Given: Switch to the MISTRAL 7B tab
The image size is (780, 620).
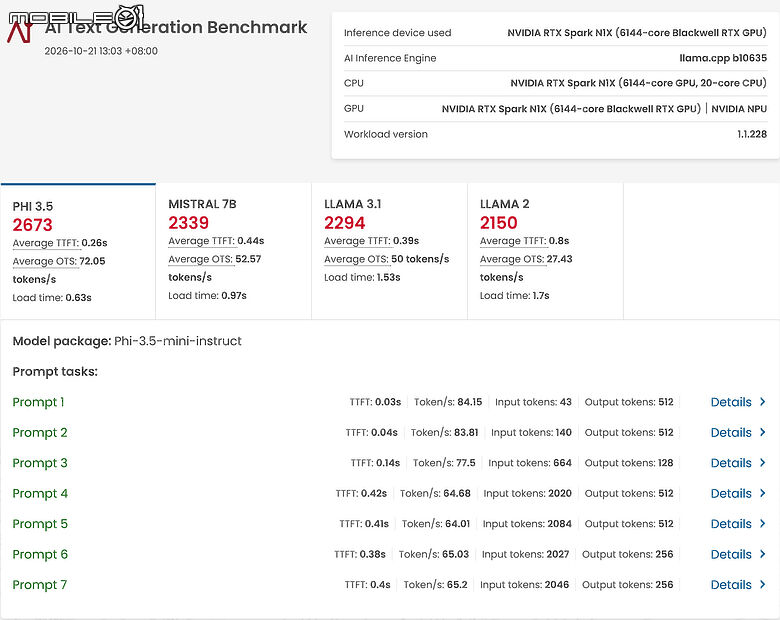Looking at the screenshot, I should tap(234, 251).
